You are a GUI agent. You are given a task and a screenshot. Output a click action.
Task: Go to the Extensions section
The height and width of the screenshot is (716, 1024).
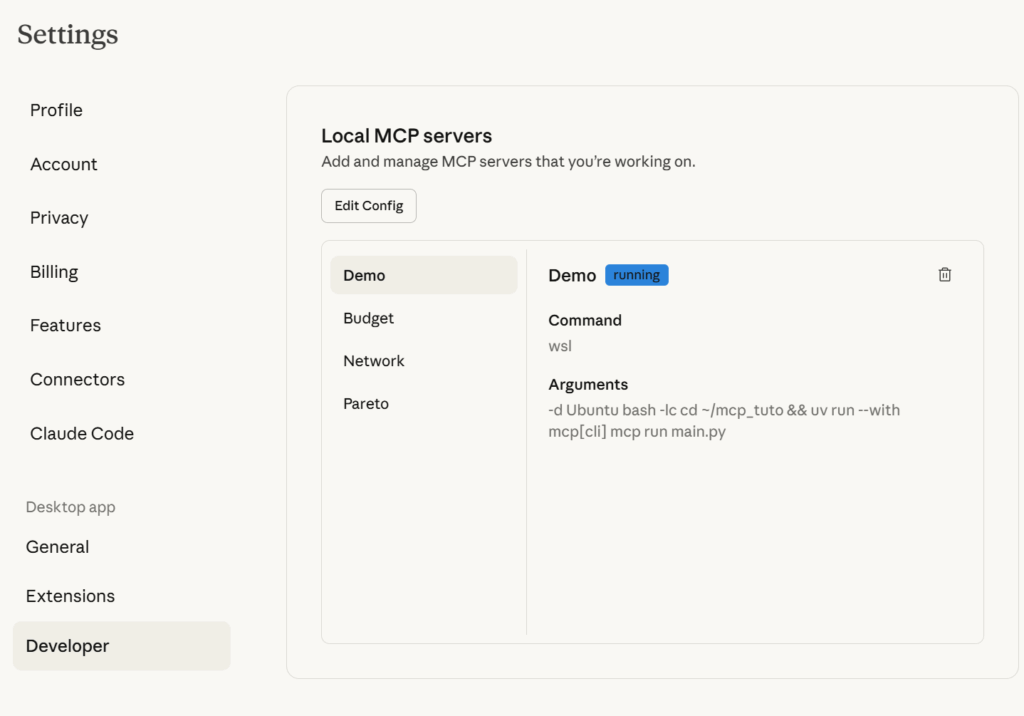[70, 596]
